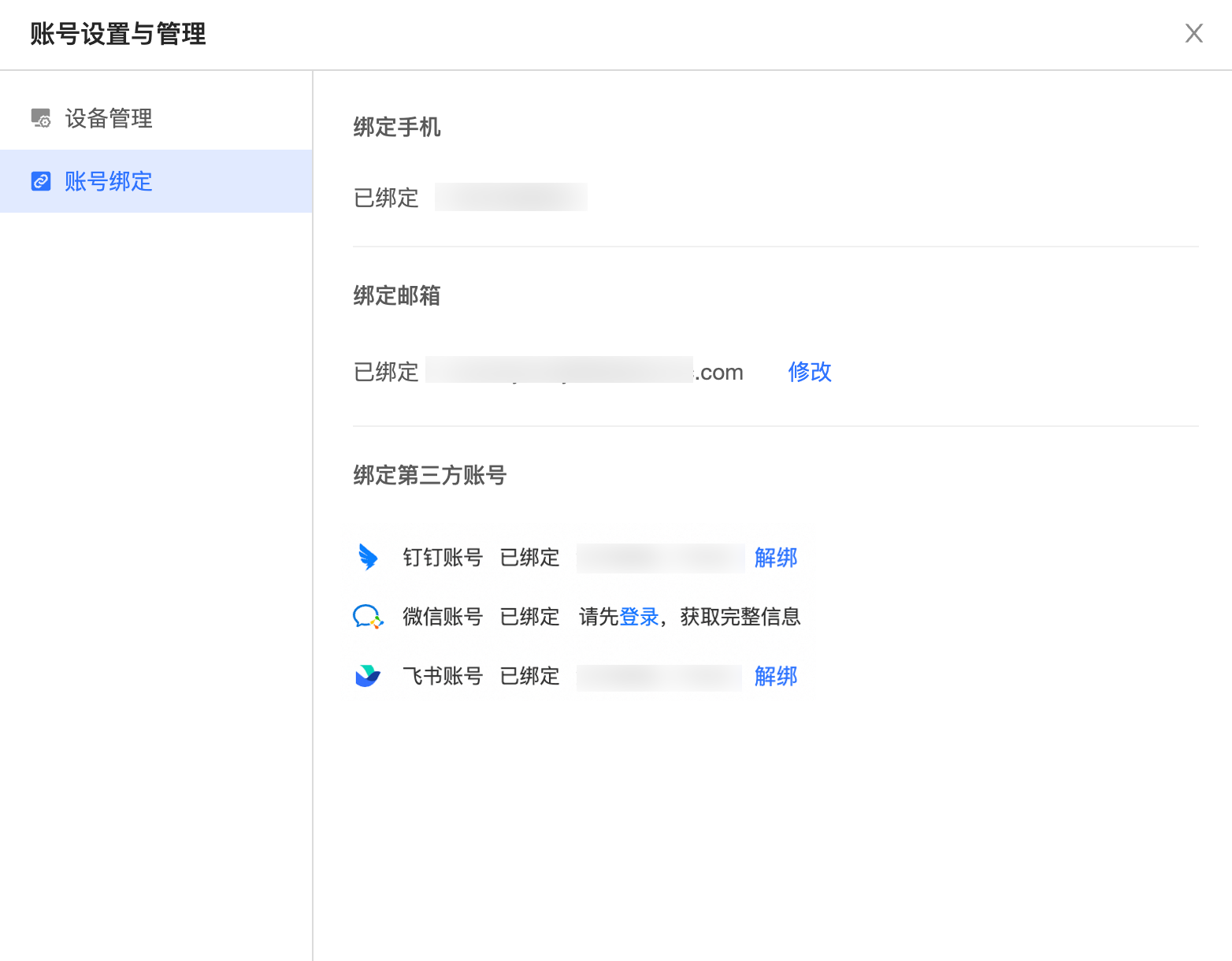This screenshot has height=961, width=1232.
Task: Click the 绑定第三方账号 heading
Action: [x=430, y=475]
